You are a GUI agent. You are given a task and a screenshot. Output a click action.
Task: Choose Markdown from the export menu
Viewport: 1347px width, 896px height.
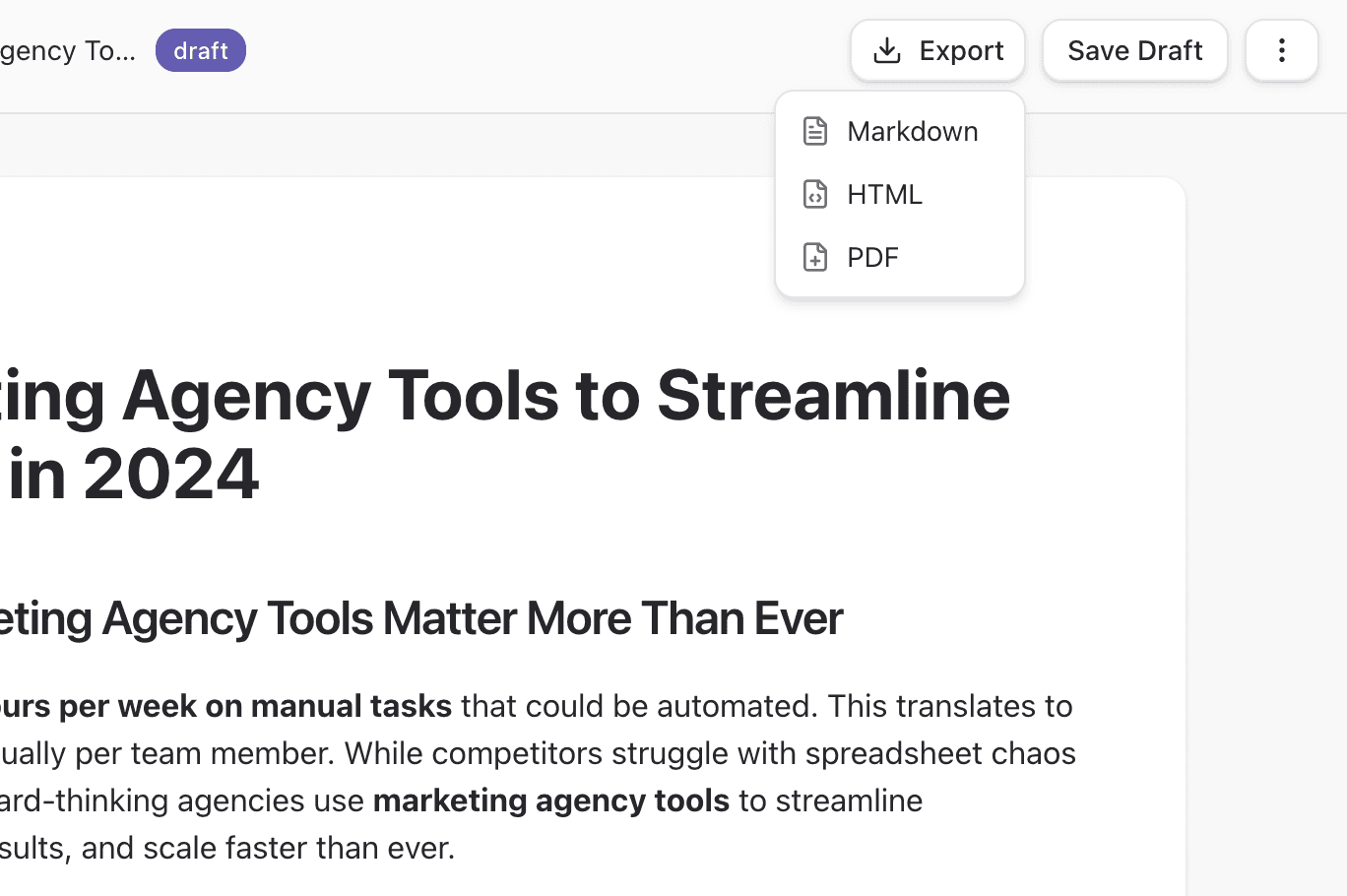click(x=912, y=131)
